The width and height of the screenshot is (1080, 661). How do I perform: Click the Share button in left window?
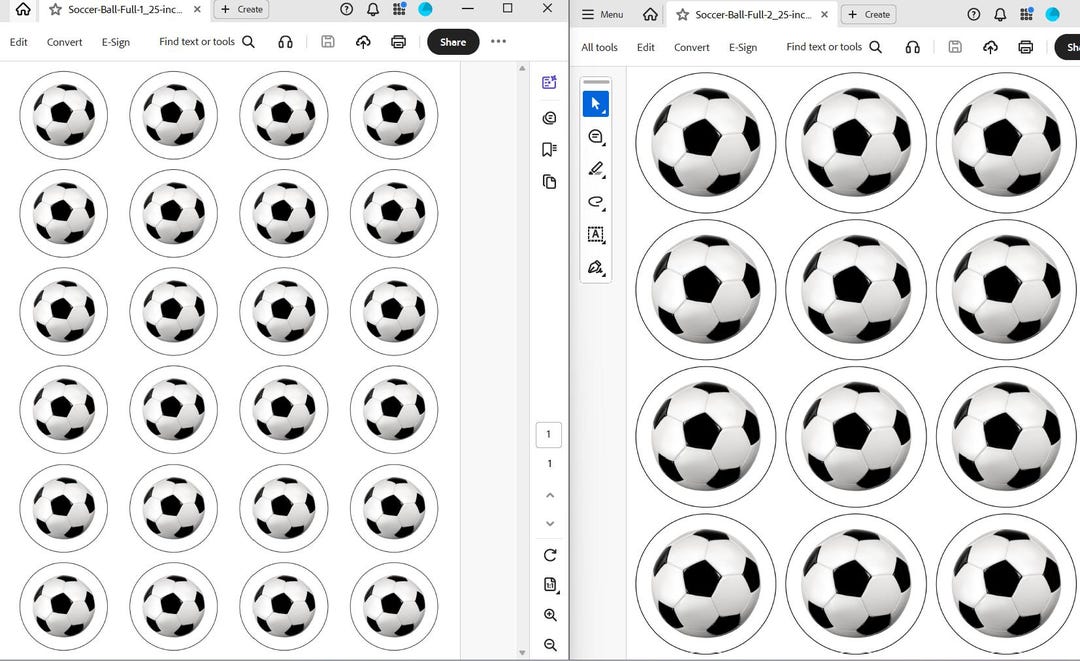tap(453, 42)
